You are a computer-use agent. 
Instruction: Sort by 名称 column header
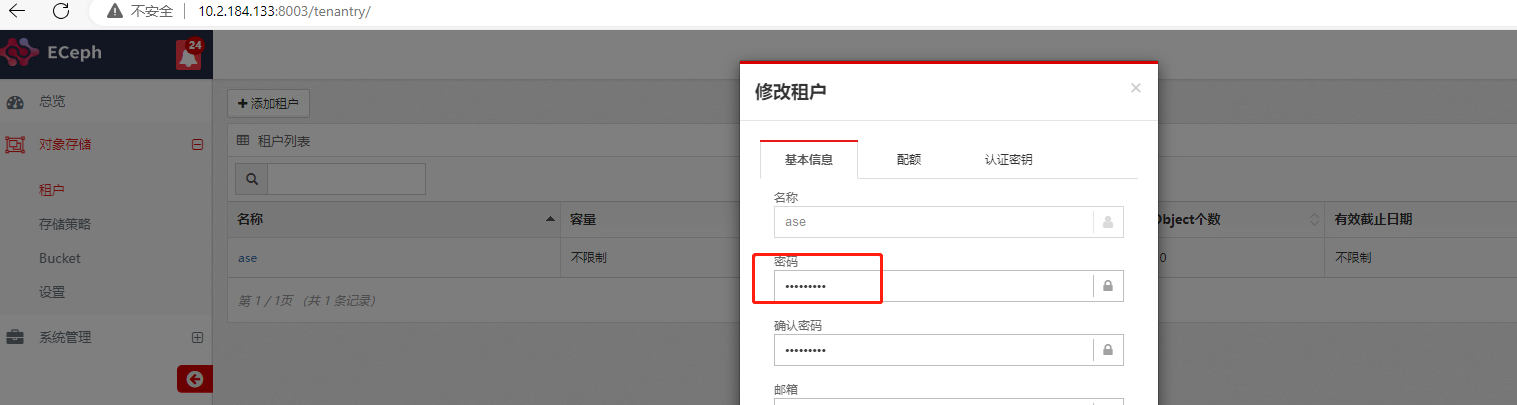click(395, 219)
